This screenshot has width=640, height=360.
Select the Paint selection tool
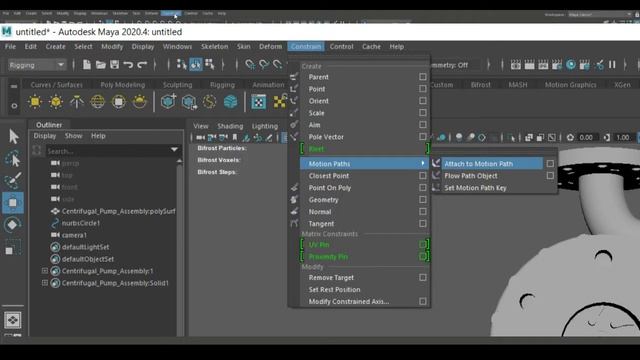(13, 181)
